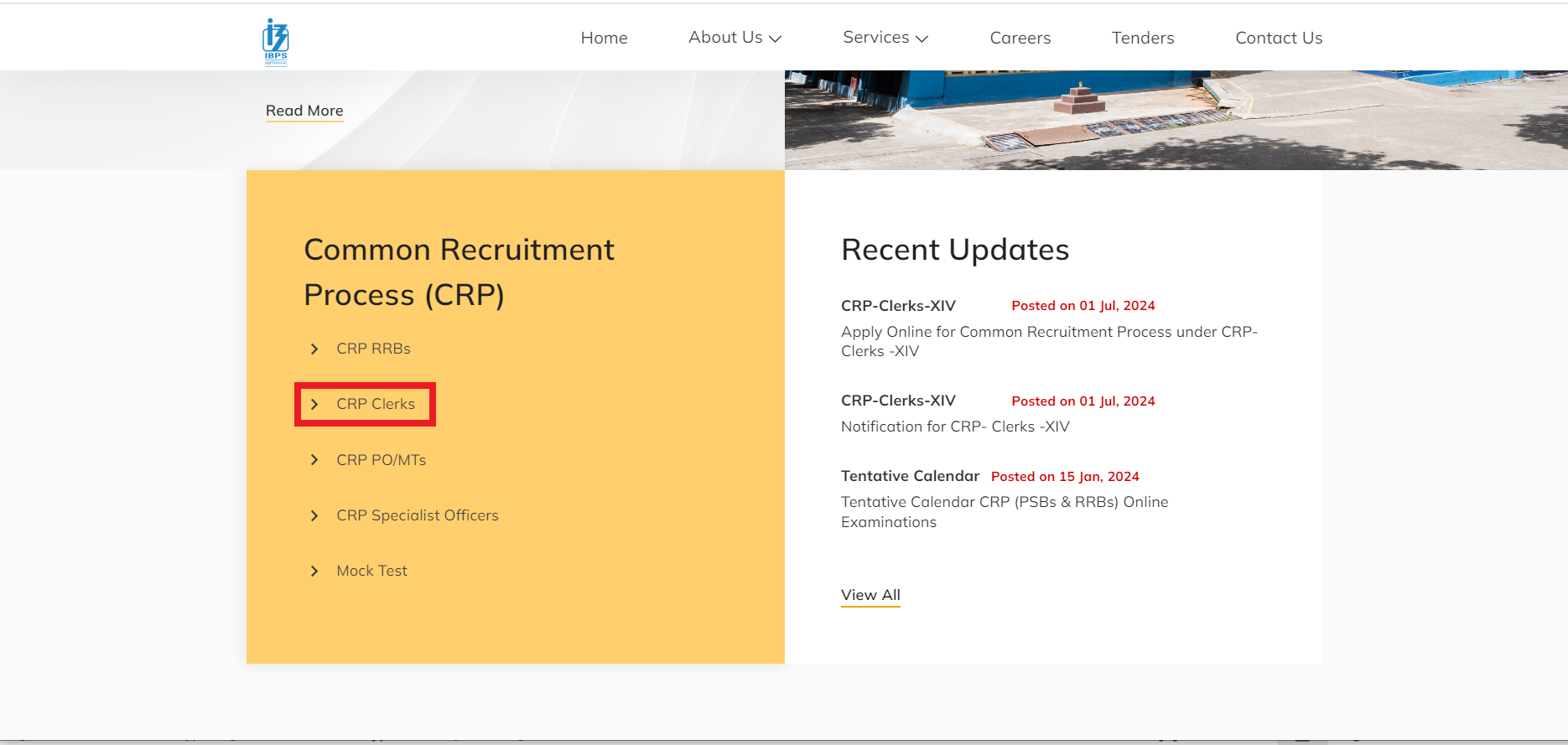Click the chevron beside CRP Clerks

(314, 404)
